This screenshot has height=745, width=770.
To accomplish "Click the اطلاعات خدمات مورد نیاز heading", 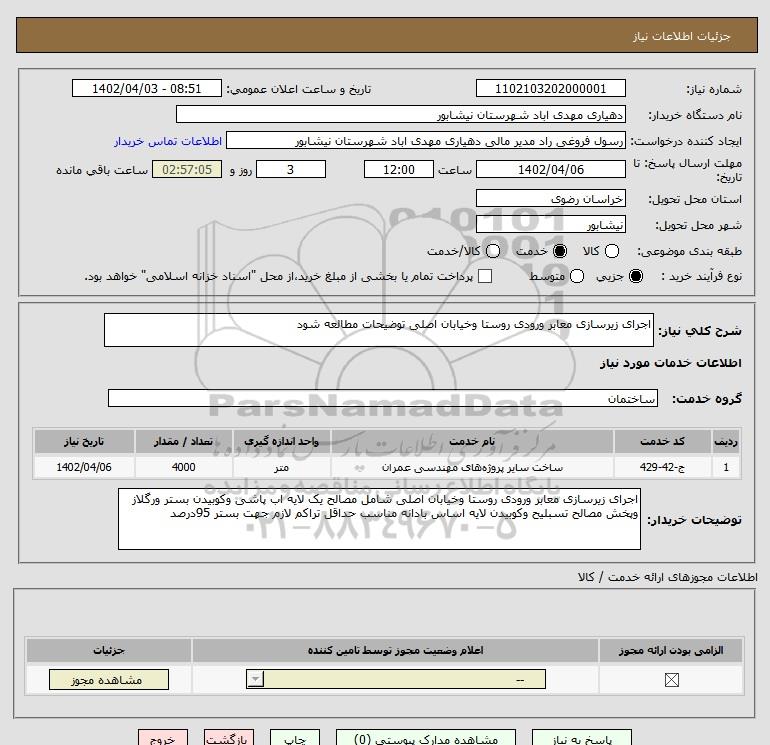I will coord(670,363).
